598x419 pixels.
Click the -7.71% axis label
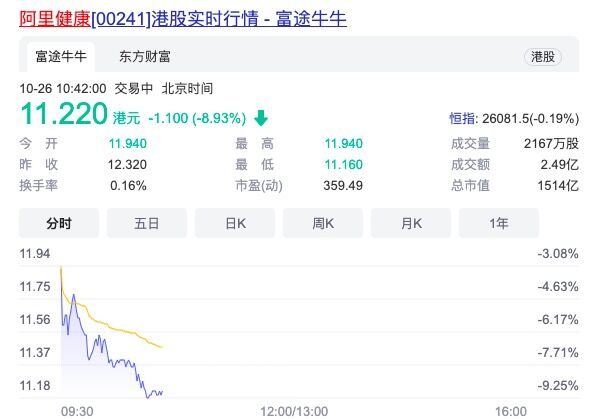point(558,353)
